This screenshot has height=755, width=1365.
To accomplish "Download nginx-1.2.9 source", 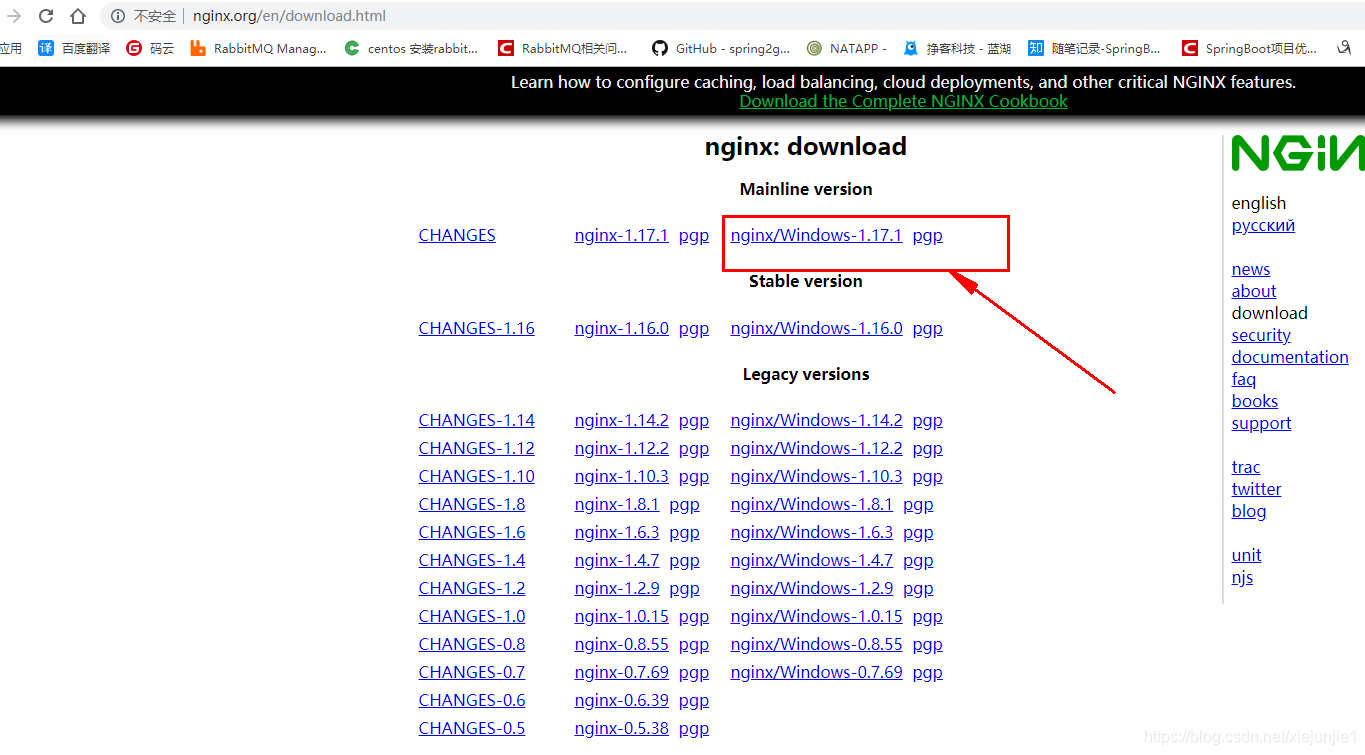I will 617,588.
